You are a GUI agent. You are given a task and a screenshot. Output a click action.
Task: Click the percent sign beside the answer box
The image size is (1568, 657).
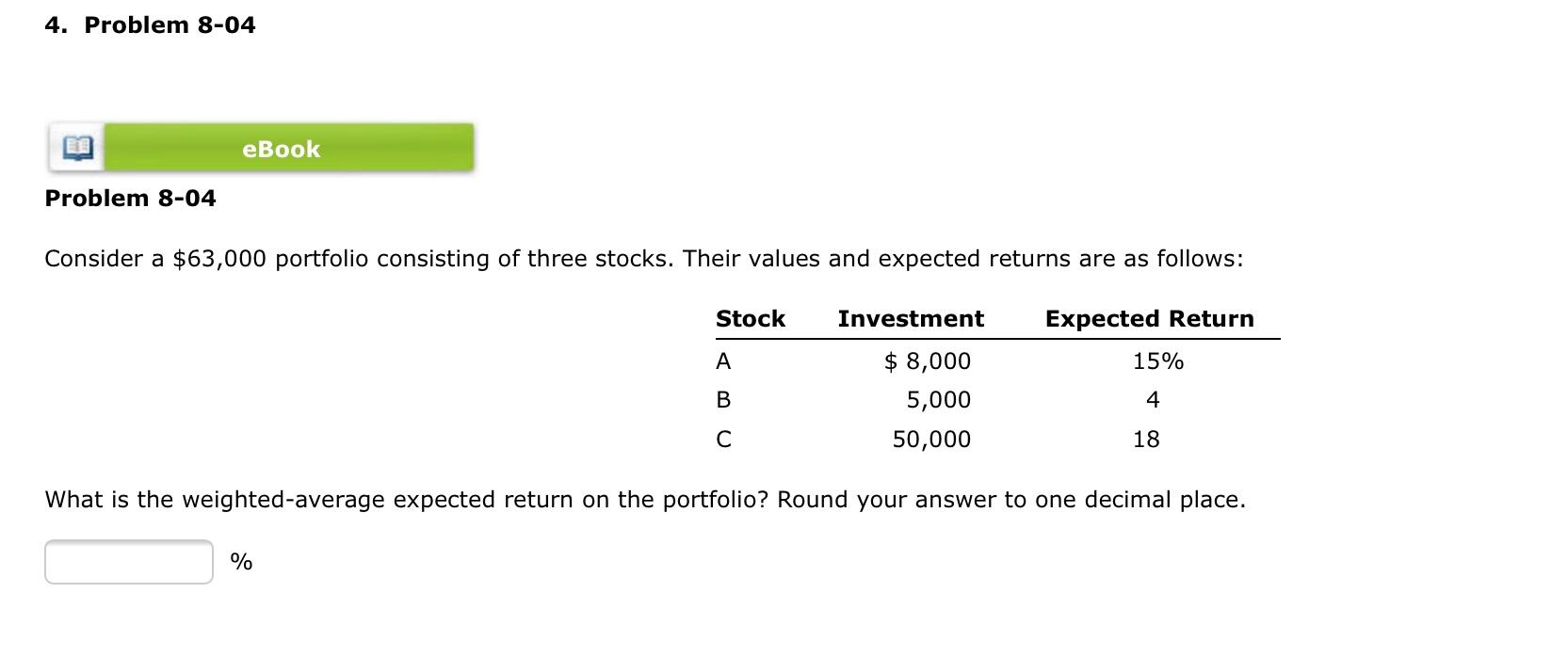click(242, 561)
